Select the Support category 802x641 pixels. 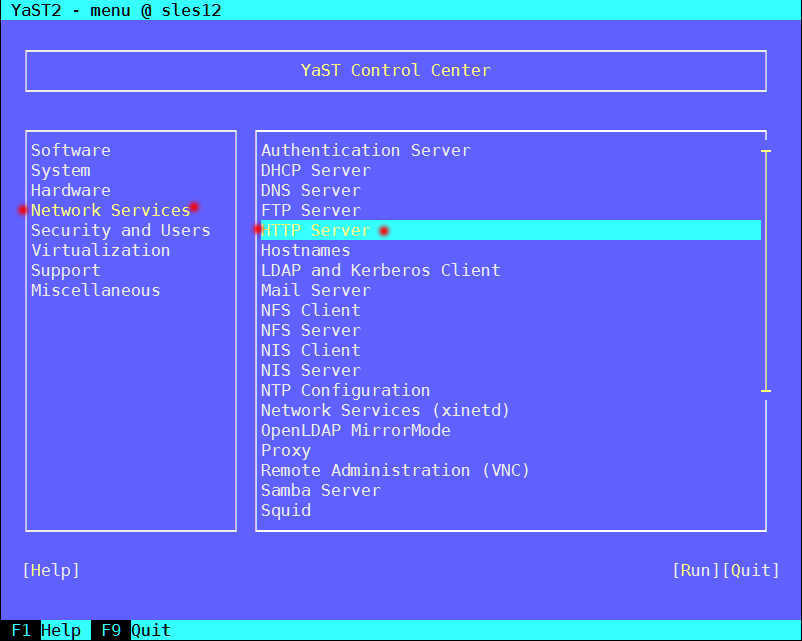tap(65, 270)
